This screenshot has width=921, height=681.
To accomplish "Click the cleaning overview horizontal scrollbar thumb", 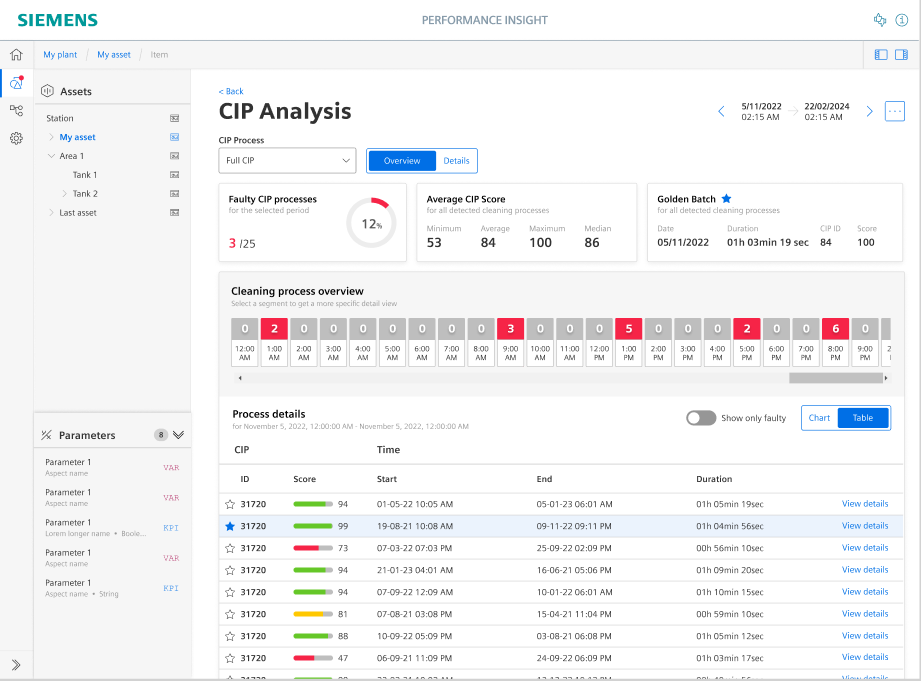I will click(835, 378).
